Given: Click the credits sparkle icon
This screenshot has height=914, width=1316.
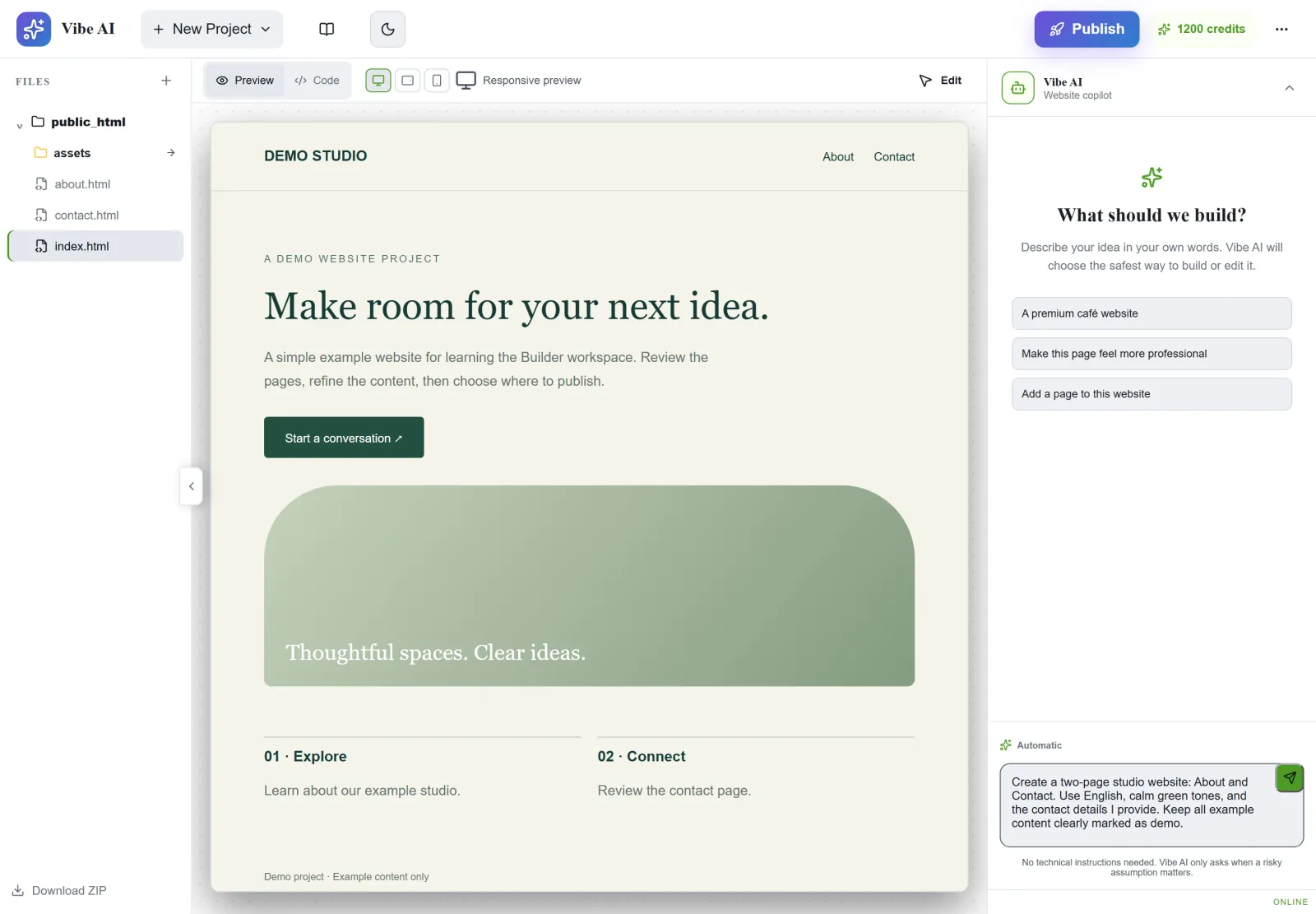Looking at the screenshot, I should (1165, 29).
